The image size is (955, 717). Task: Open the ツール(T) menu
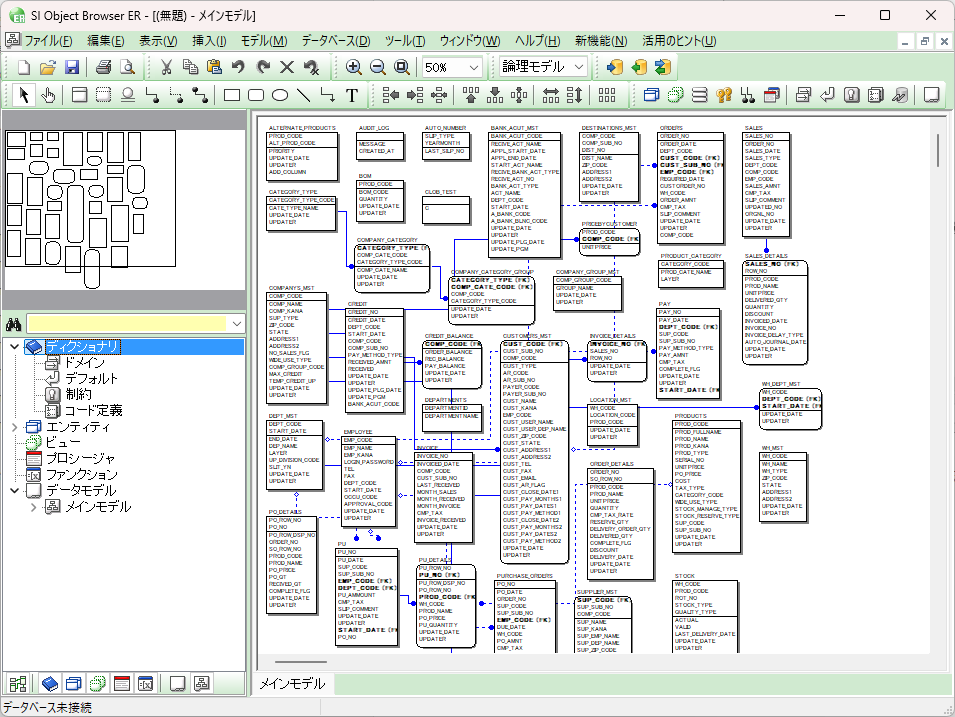405,41
